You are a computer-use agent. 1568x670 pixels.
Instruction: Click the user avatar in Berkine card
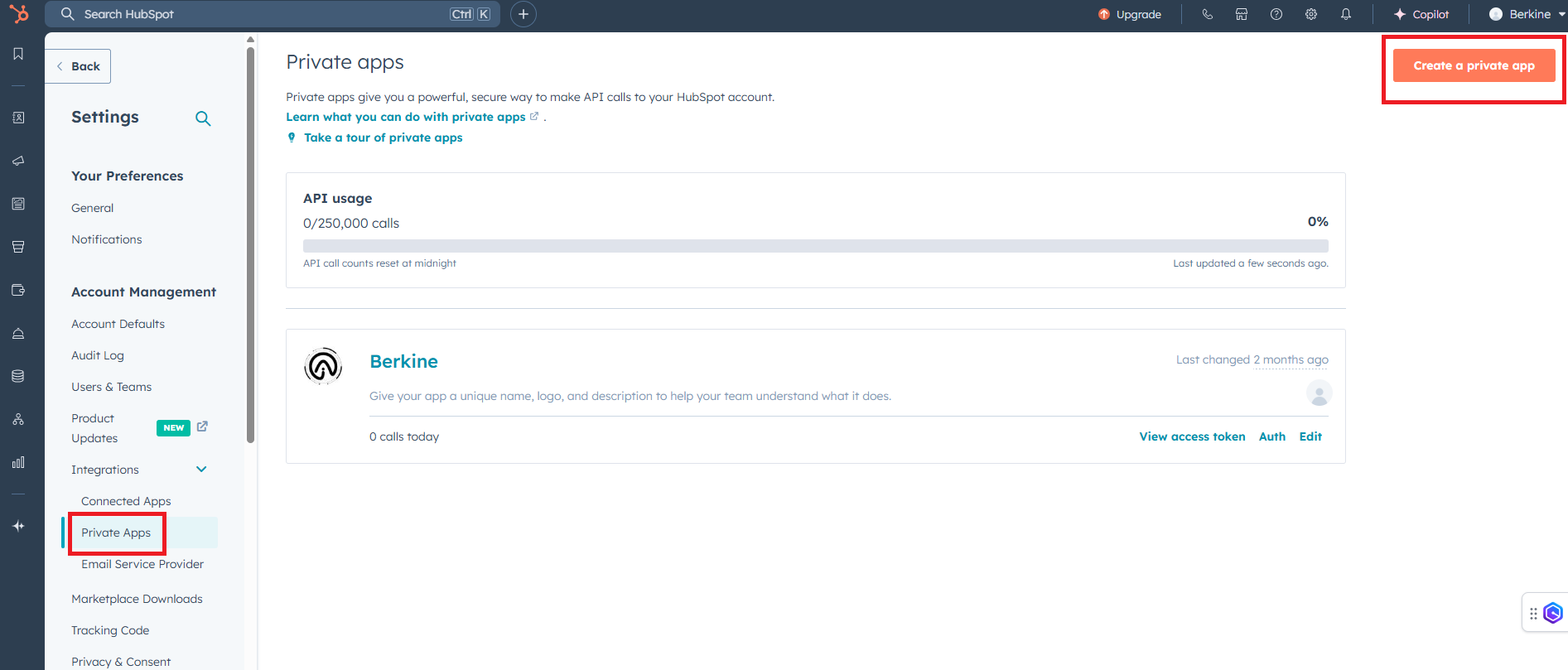(x=1319, y=393)
